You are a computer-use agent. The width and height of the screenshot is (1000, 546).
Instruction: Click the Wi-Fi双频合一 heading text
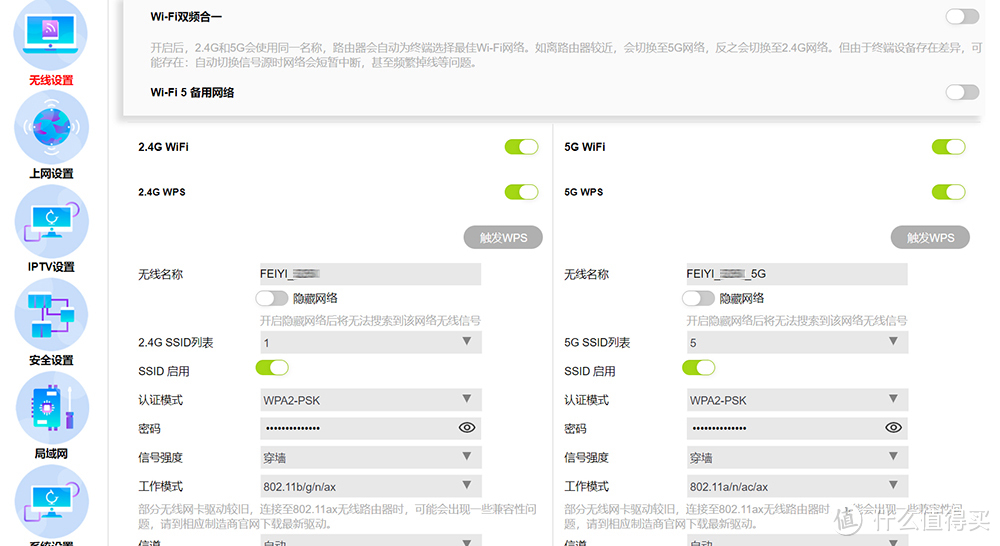(186, 17)
